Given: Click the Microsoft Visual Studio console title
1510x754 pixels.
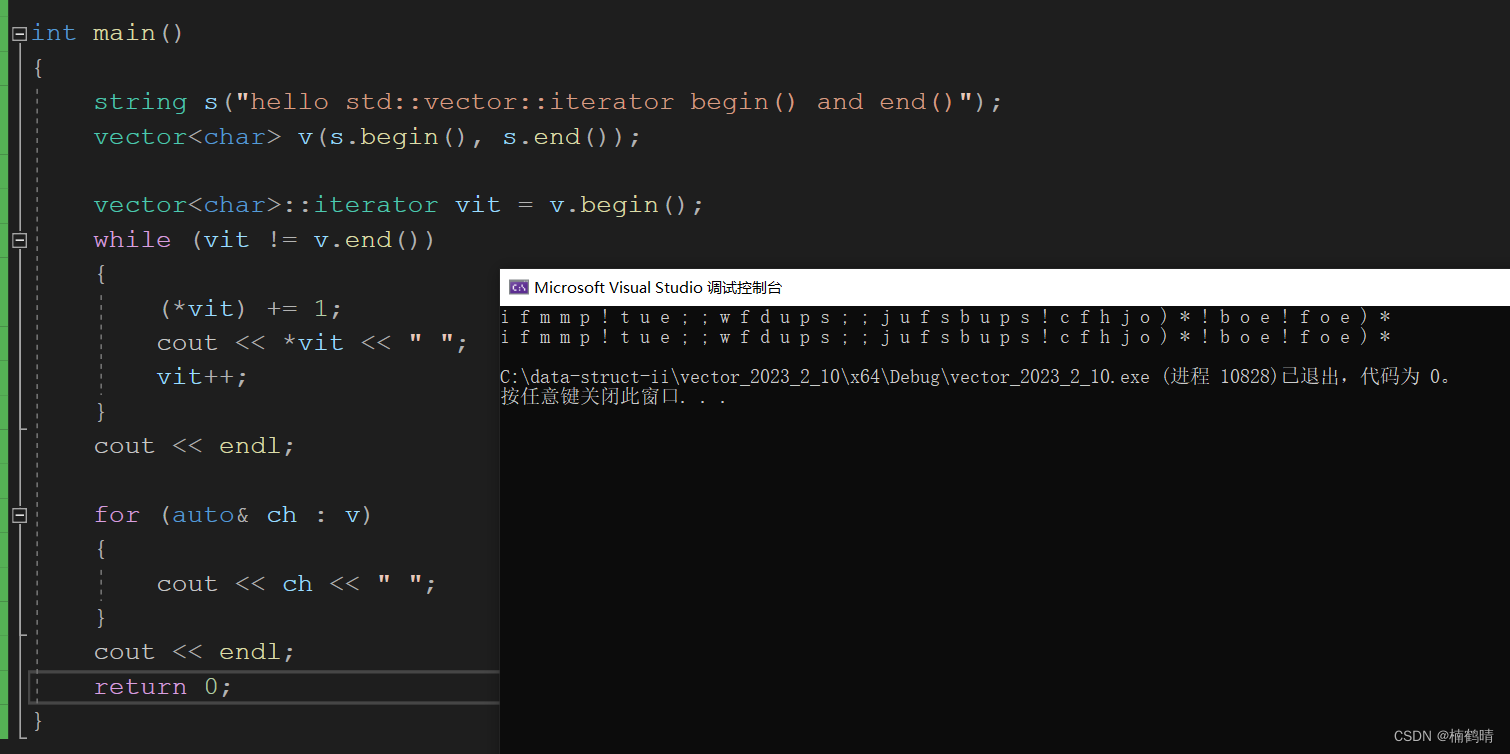Looking at the screenshot, I should tap(658, 288).
